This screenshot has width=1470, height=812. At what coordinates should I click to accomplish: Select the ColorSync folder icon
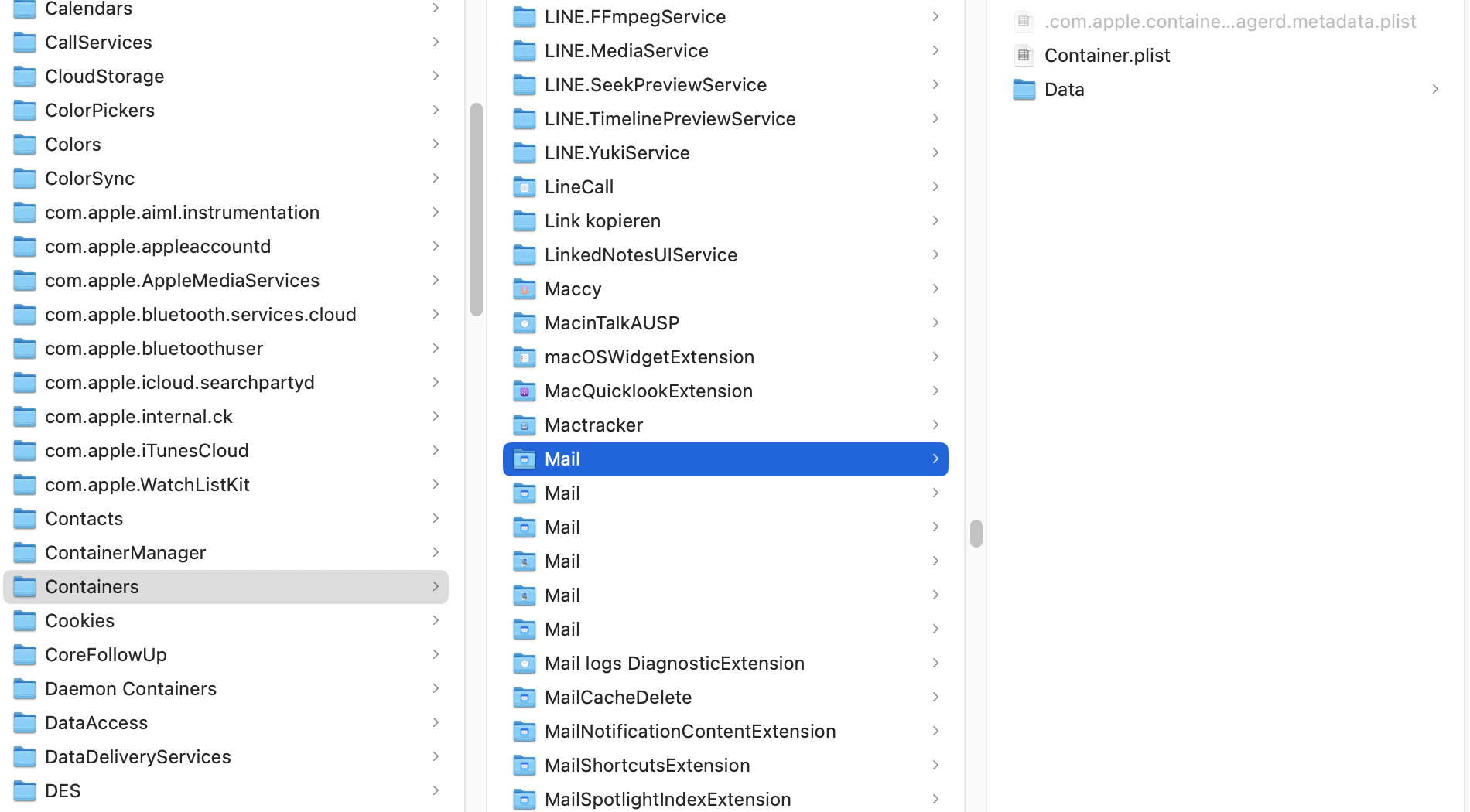25,179
